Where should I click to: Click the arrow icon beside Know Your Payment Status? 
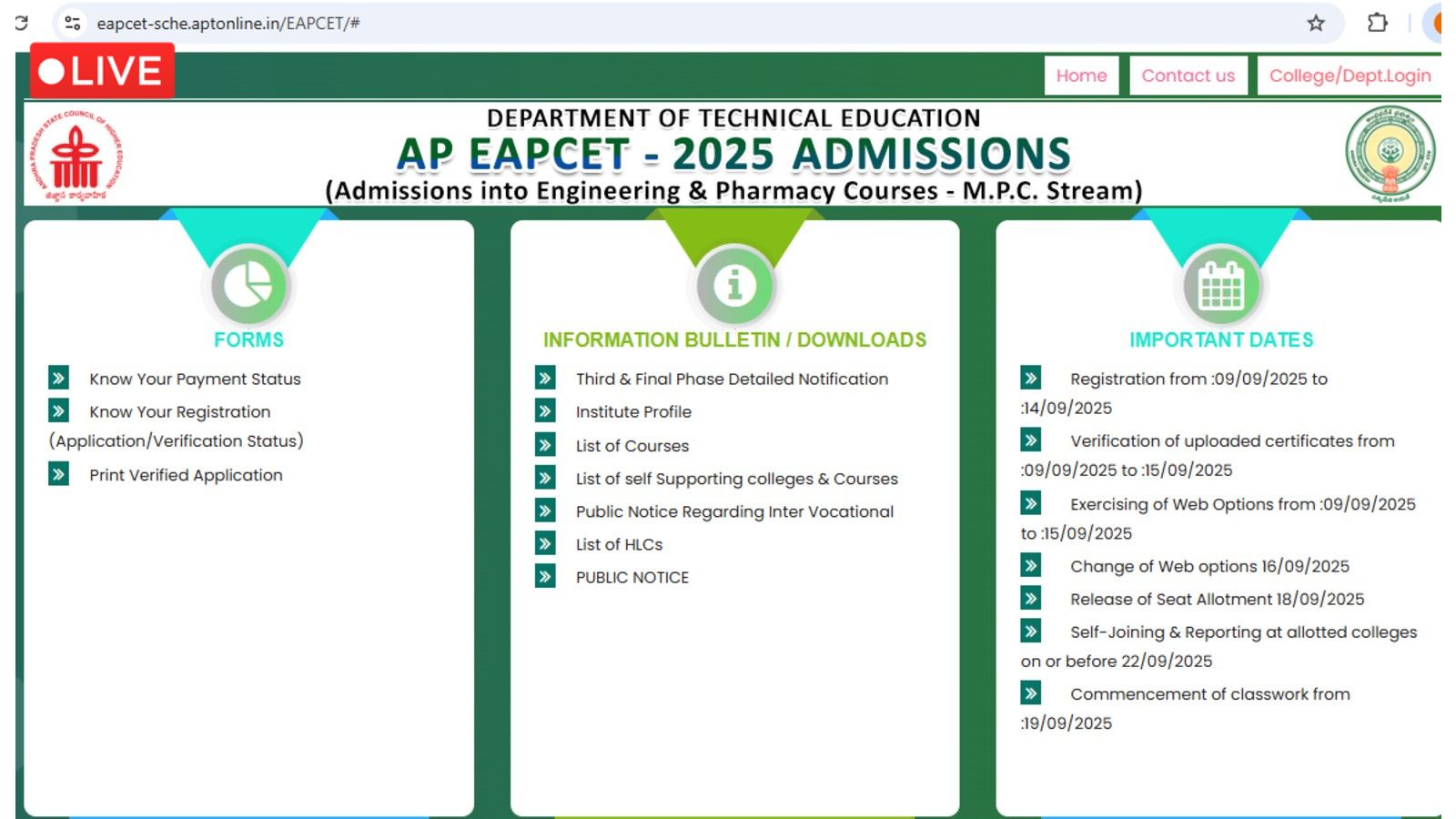[x=59, y=378]
